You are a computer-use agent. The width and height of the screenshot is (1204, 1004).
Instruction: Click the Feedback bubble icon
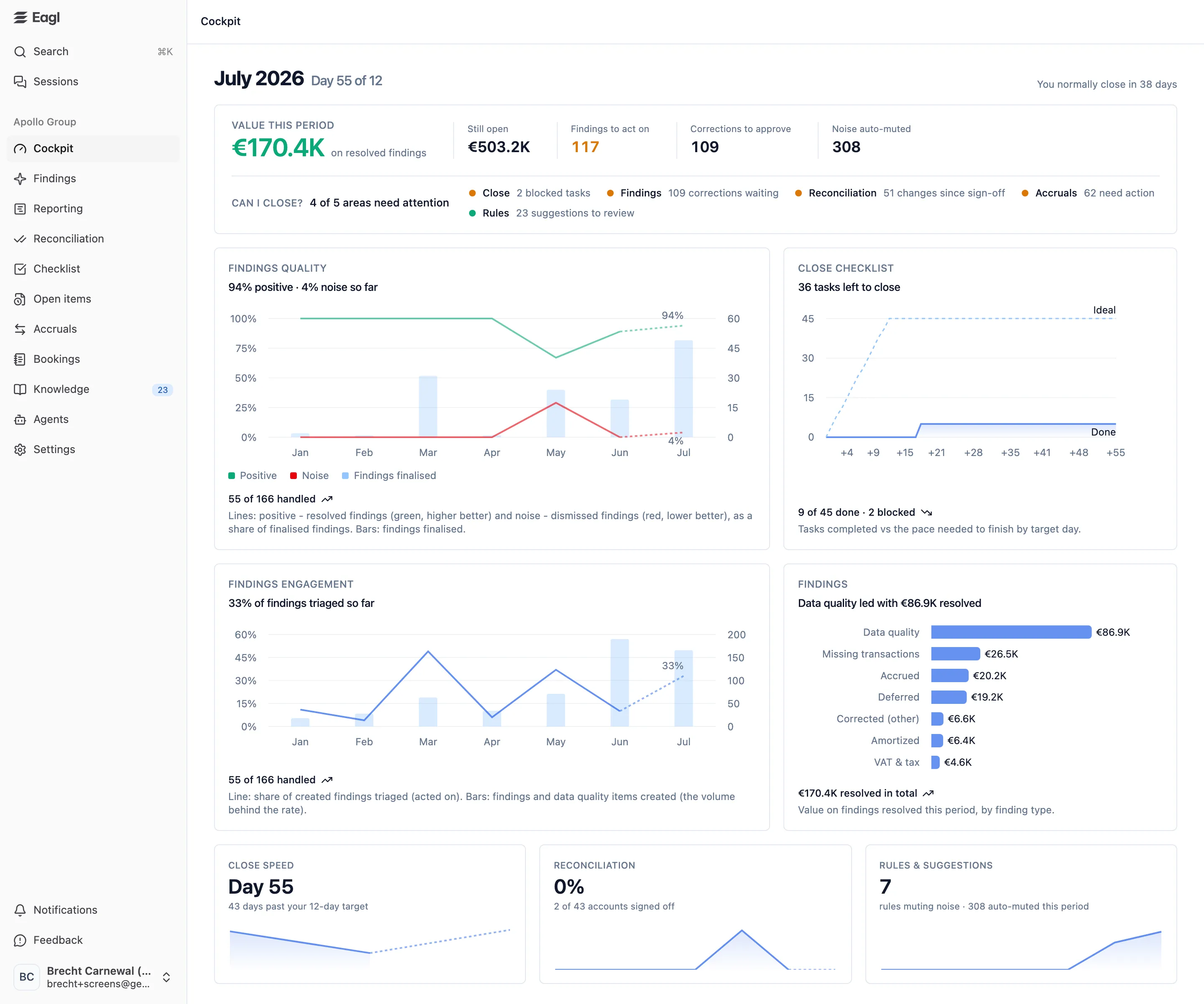coord(20,940)
